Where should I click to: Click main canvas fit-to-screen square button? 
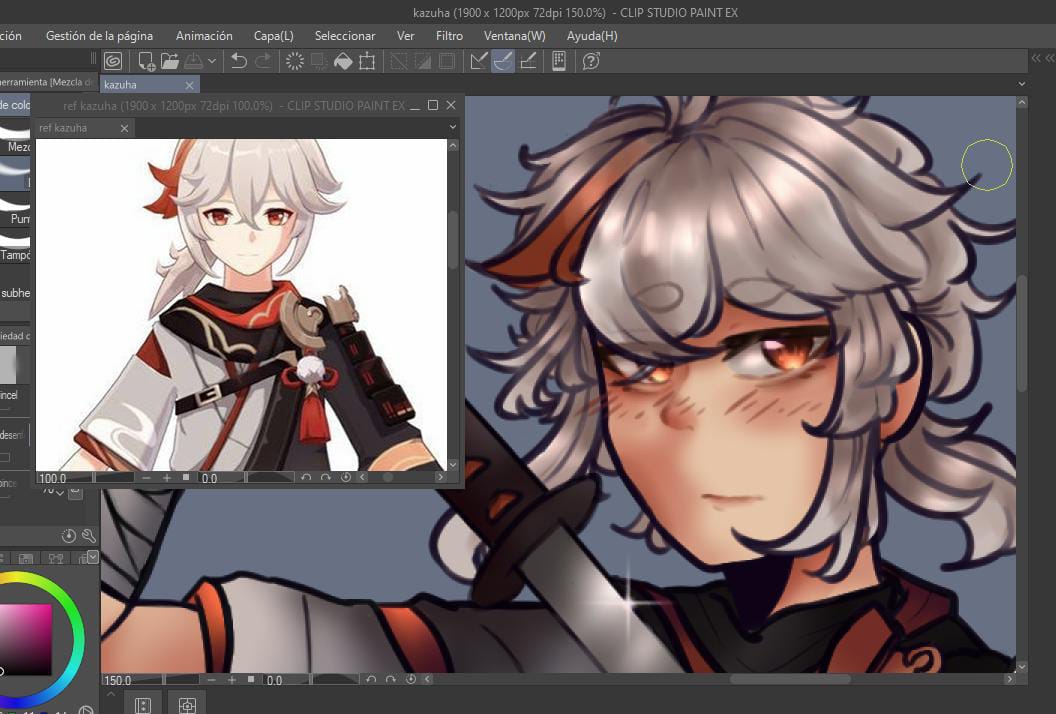click(x=251, y=680)
